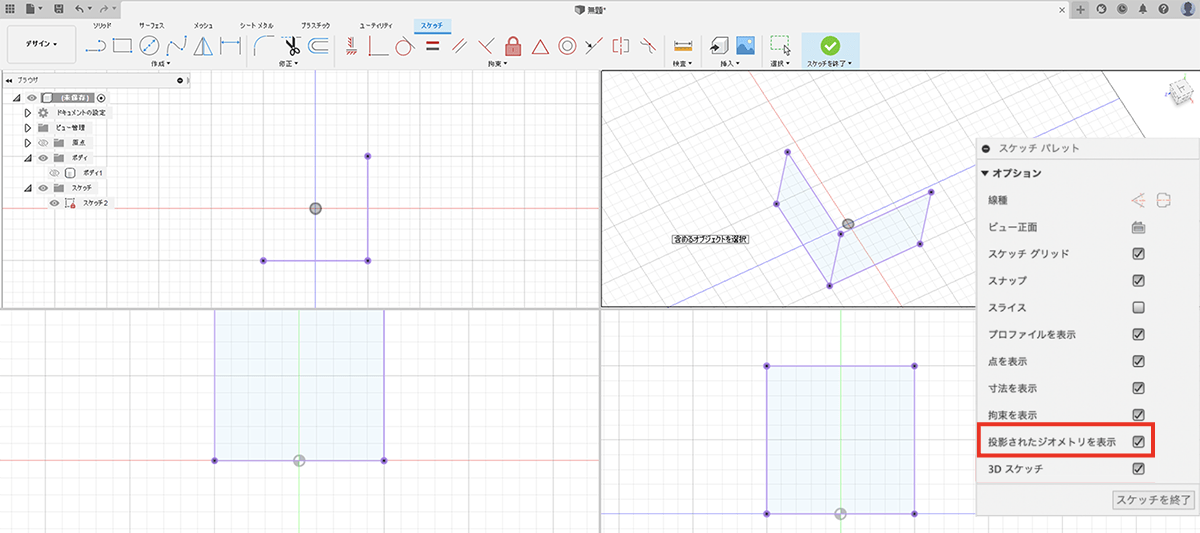Activate the Trim scissors tool

pyautogui.click(x=291, y=45)
